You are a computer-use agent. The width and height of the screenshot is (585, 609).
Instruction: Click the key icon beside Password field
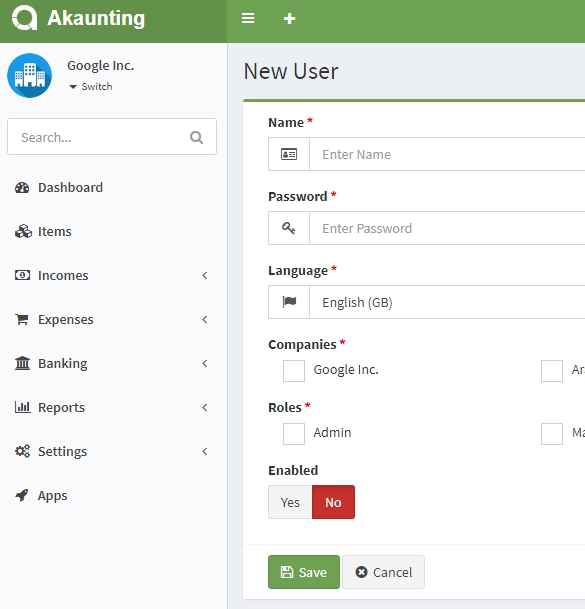click(288, 228)
